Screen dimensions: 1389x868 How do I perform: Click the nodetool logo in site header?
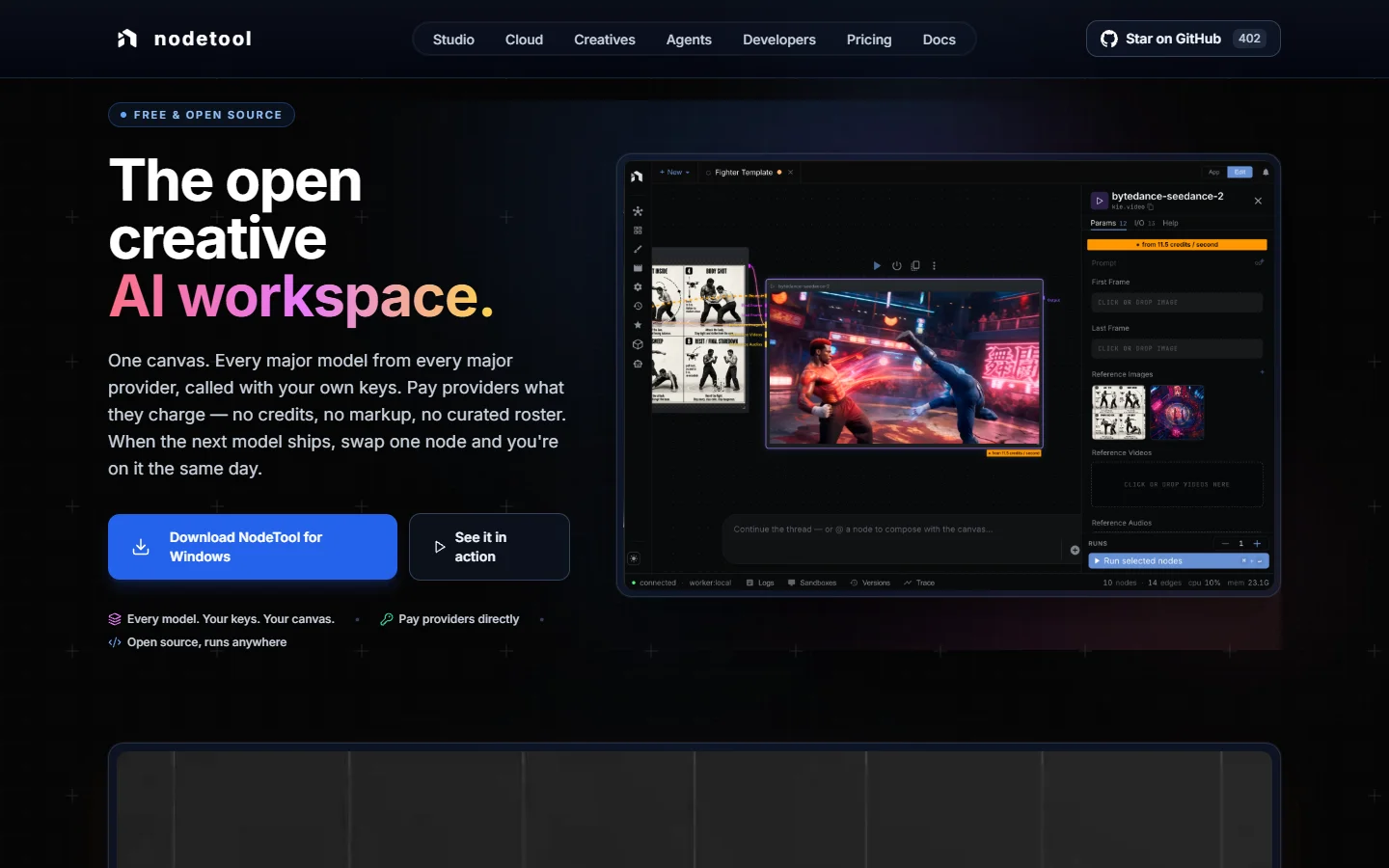point(183,39)
